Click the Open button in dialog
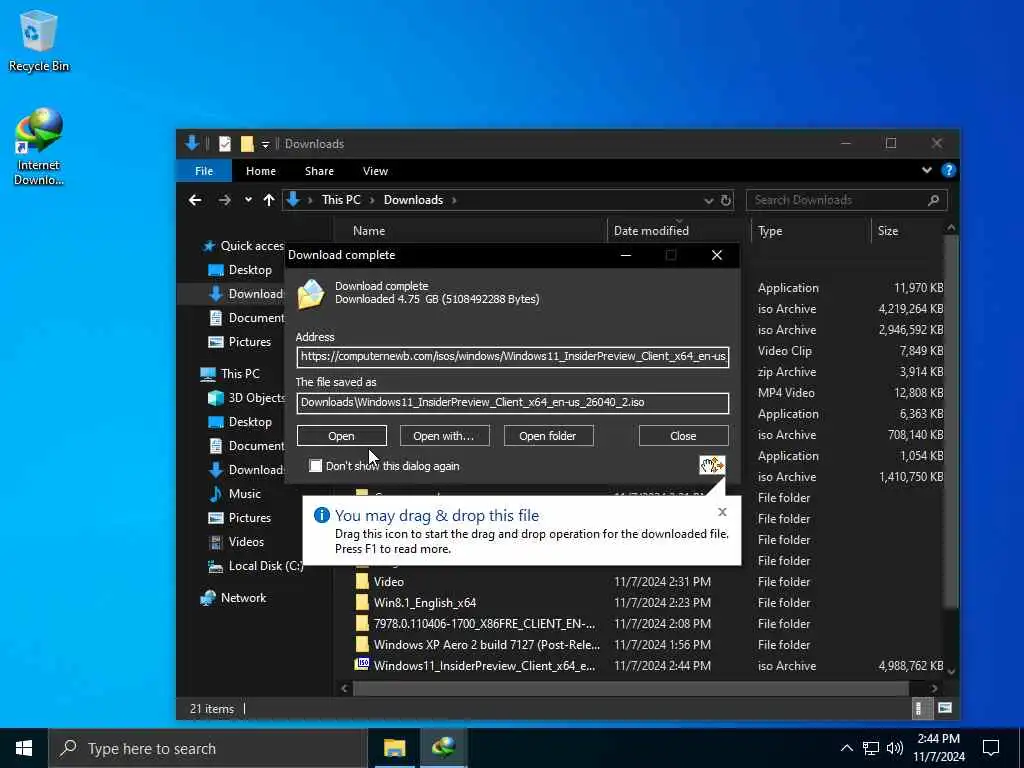Screen dimensions: 1024x768 click(x=342, y=436)
